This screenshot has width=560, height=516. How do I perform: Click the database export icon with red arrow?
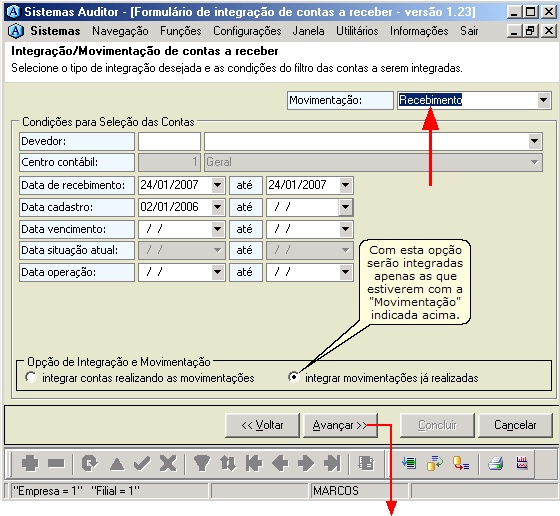(461, 463)
